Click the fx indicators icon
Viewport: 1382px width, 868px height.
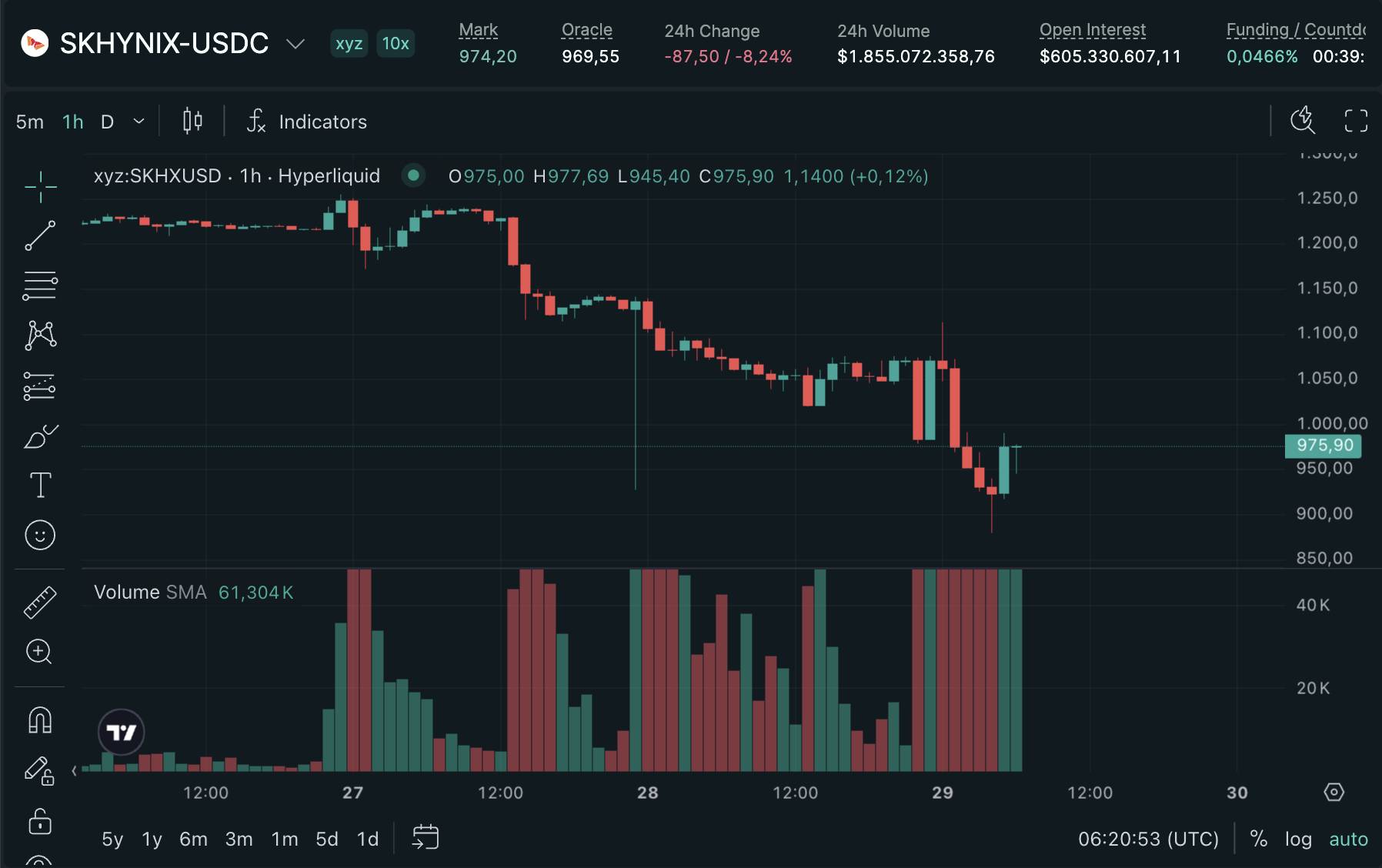pos(256,121)
